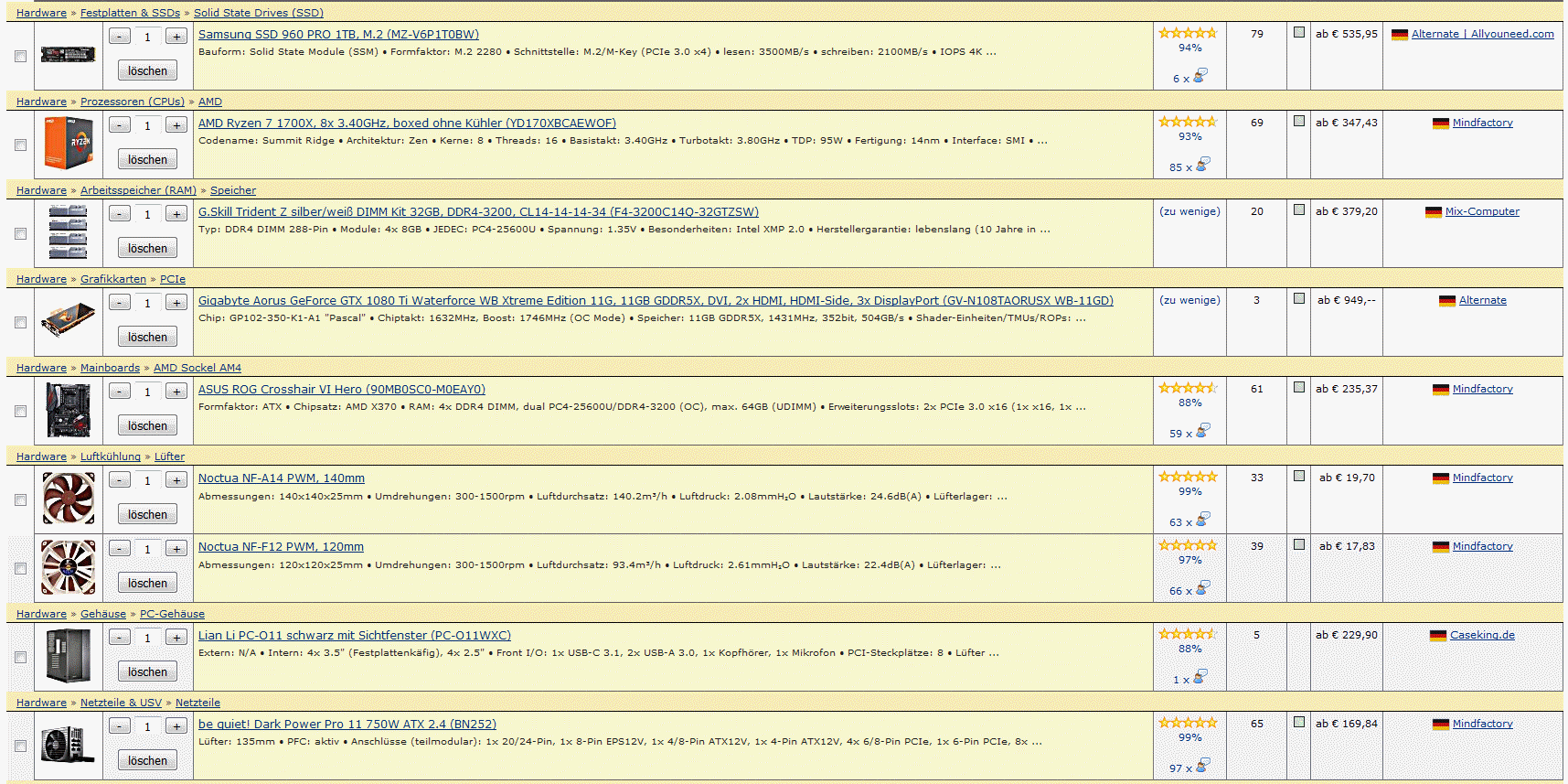The image size is (1568, 784).
Task: Open Samsung SSD 960 PRO product thumbnail
Action: (x=68, y=55)
